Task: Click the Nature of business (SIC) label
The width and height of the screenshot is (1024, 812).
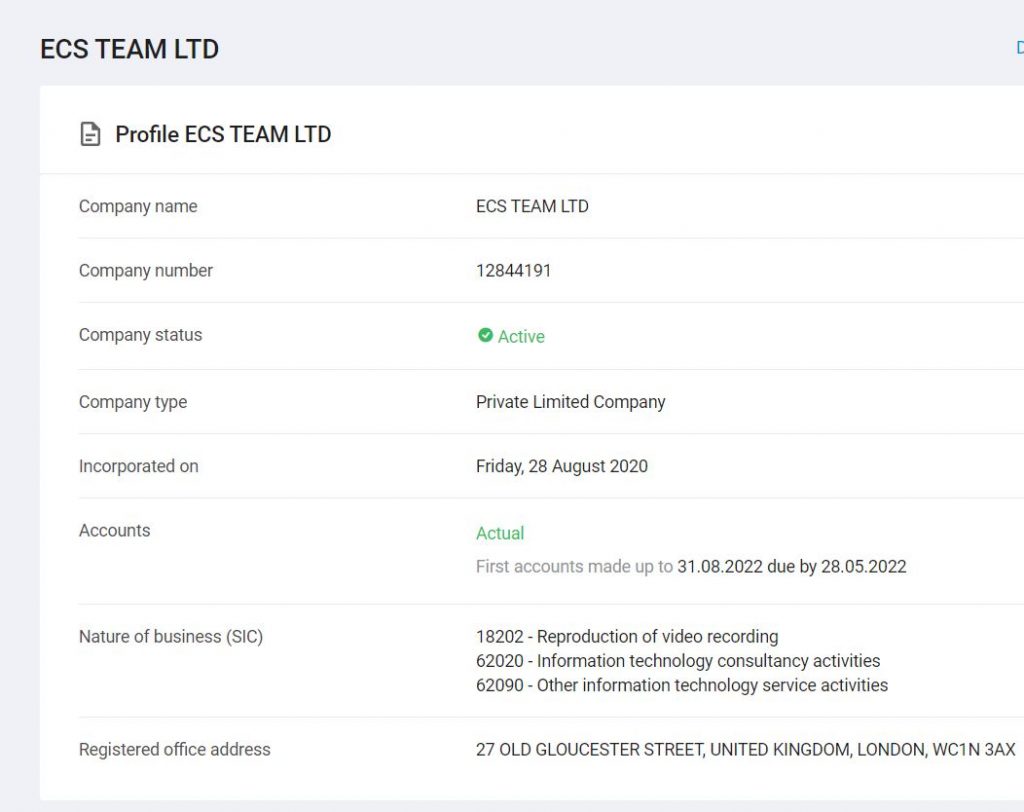Action: click(171, 637)
